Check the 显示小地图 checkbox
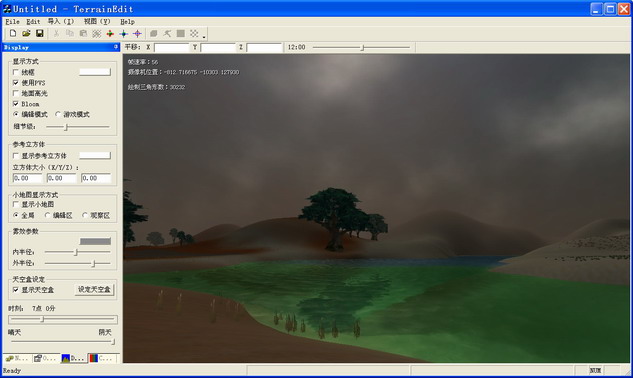The image size is (633, 378). (16, 204)
